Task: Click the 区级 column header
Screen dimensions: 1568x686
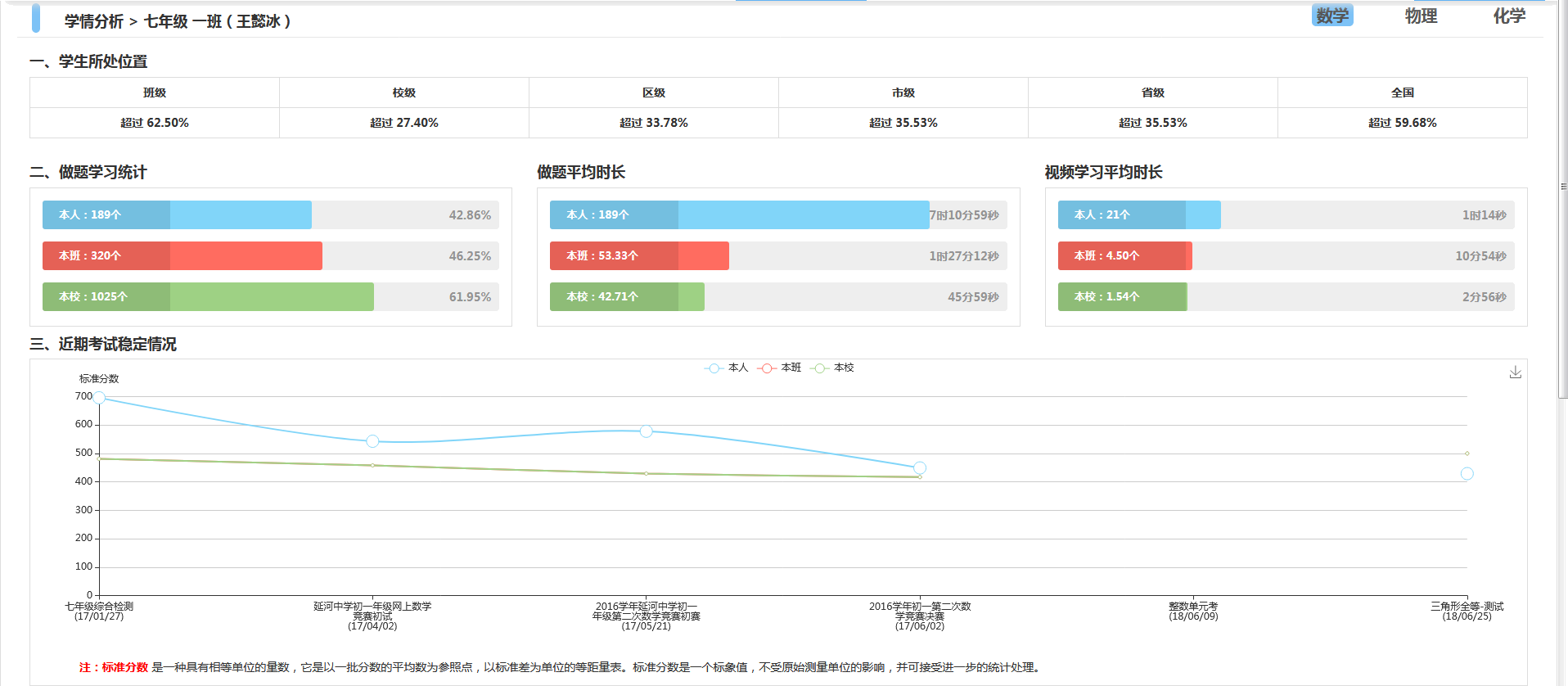Action: [654, 93]
